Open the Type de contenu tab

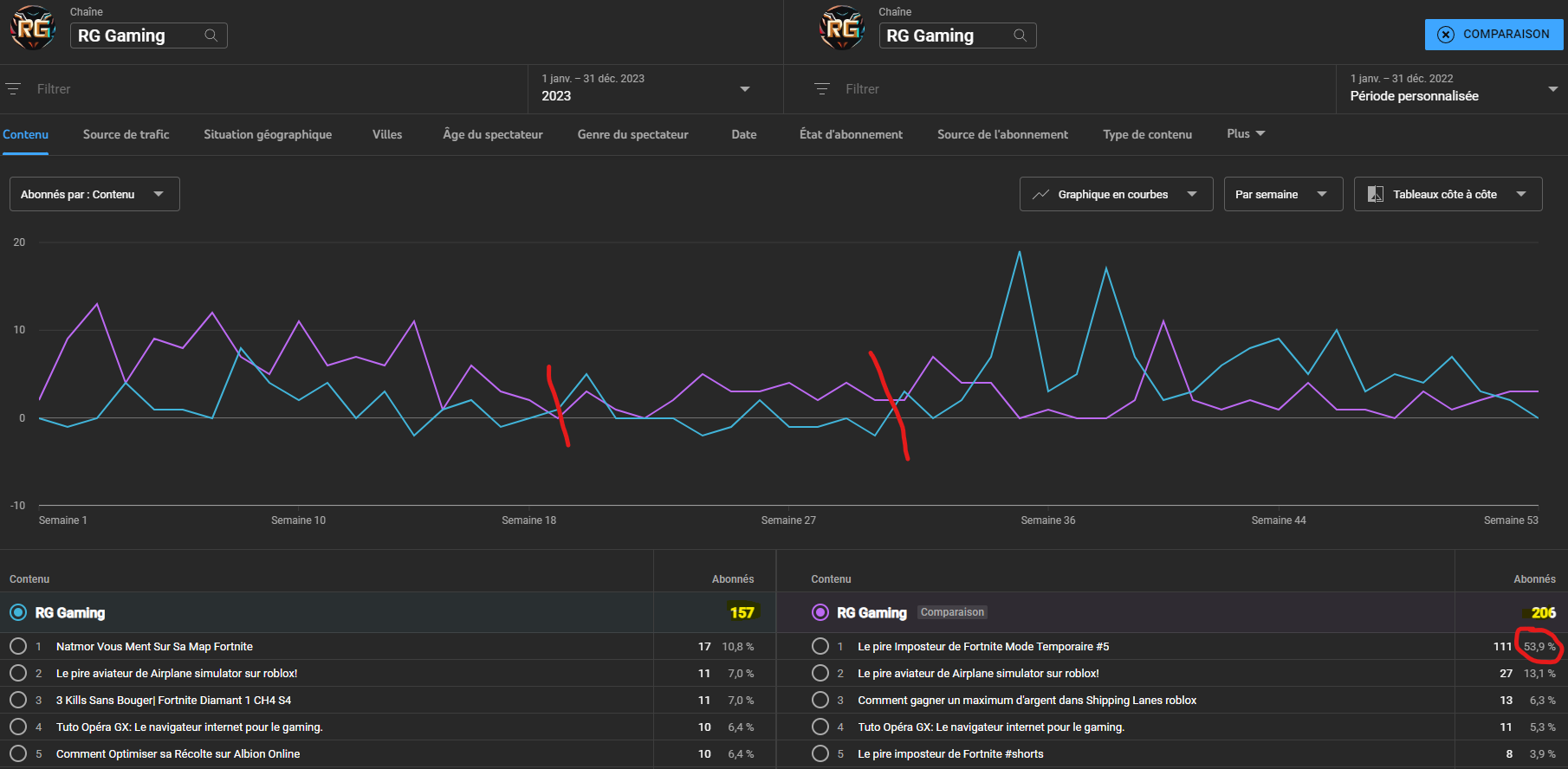coord(1147,134)
